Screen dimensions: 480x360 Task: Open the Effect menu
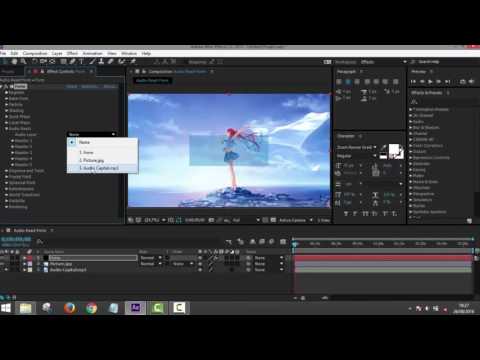pyautogui.click(x=72, y=53)
